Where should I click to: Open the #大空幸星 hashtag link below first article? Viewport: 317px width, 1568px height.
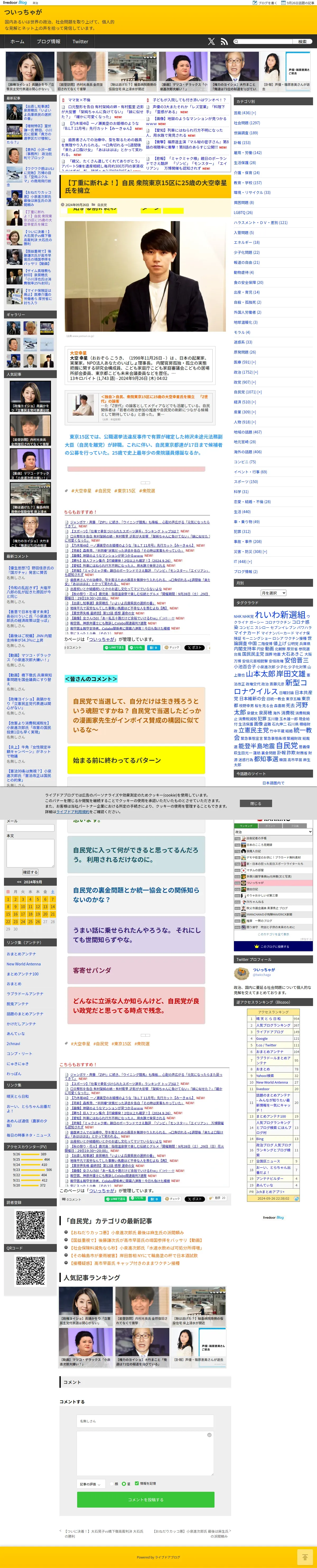(x=81, y=490)
